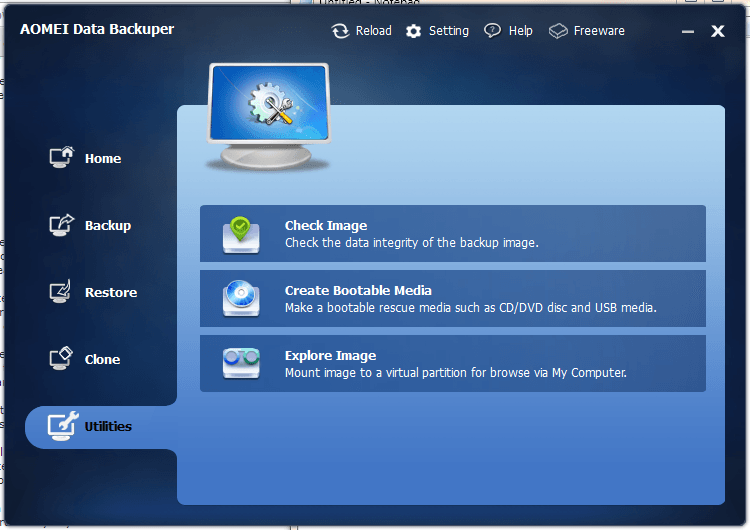
Task: Click the large utilities monitor illustration
Action: click(x=269, y=117)
